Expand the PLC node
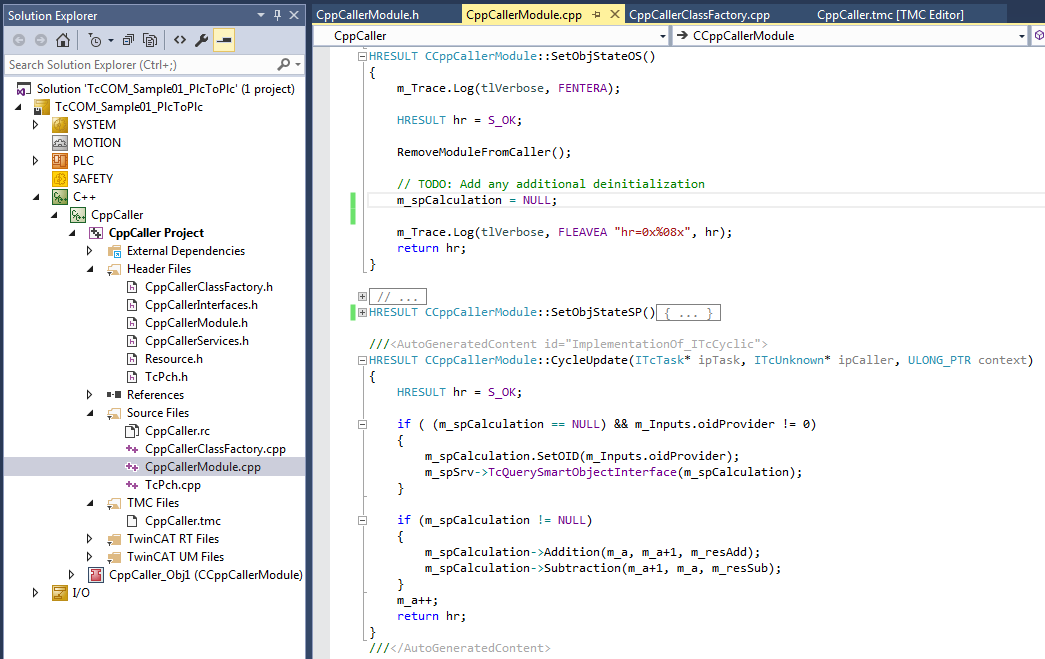Screen dimensions: 1045x659 [35, 161]
